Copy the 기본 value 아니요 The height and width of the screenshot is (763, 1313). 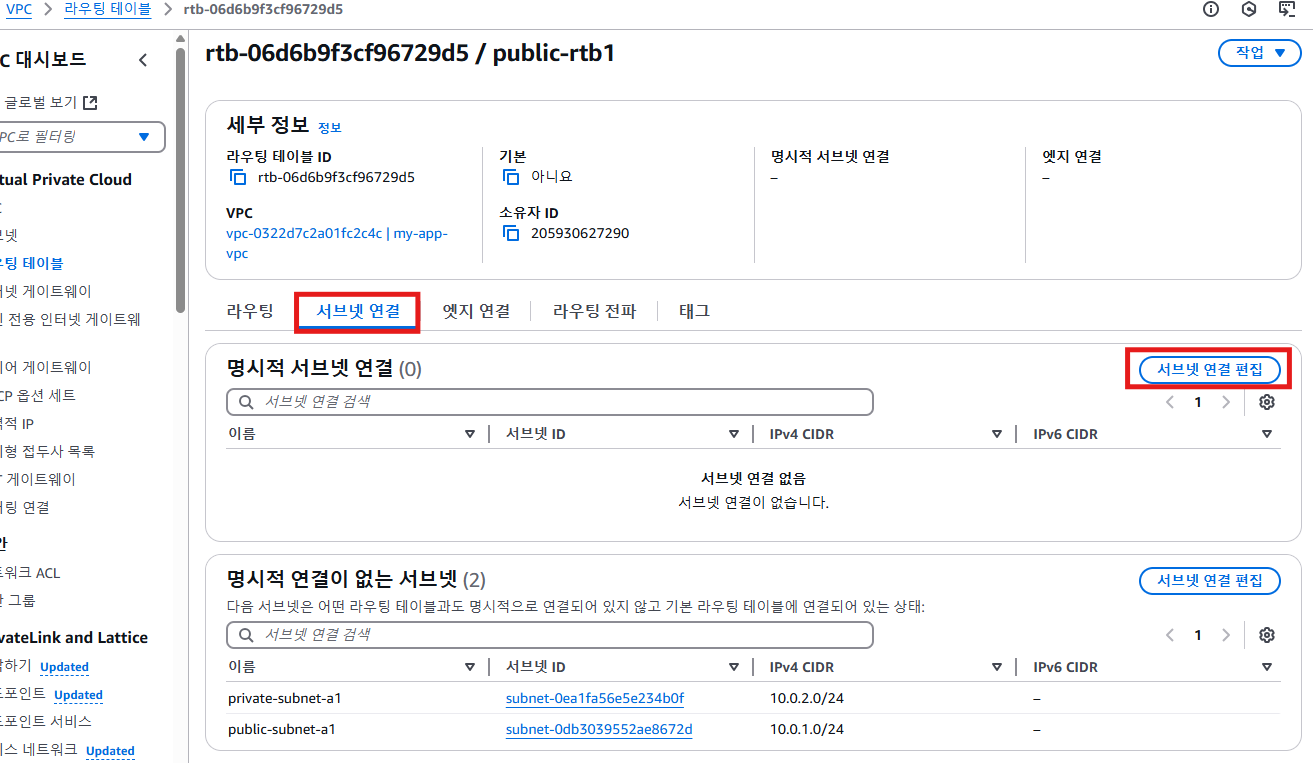(511, 177)
